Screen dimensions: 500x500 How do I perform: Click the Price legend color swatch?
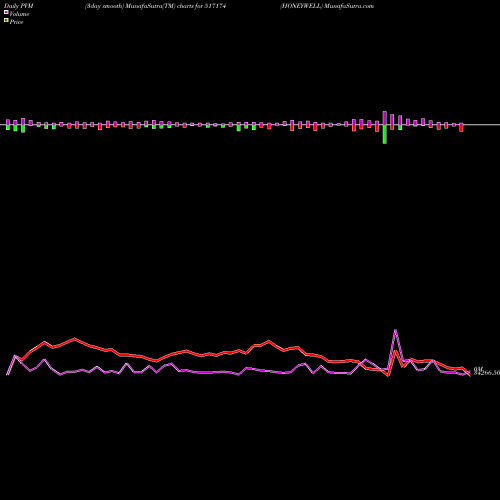coord(6,21)
